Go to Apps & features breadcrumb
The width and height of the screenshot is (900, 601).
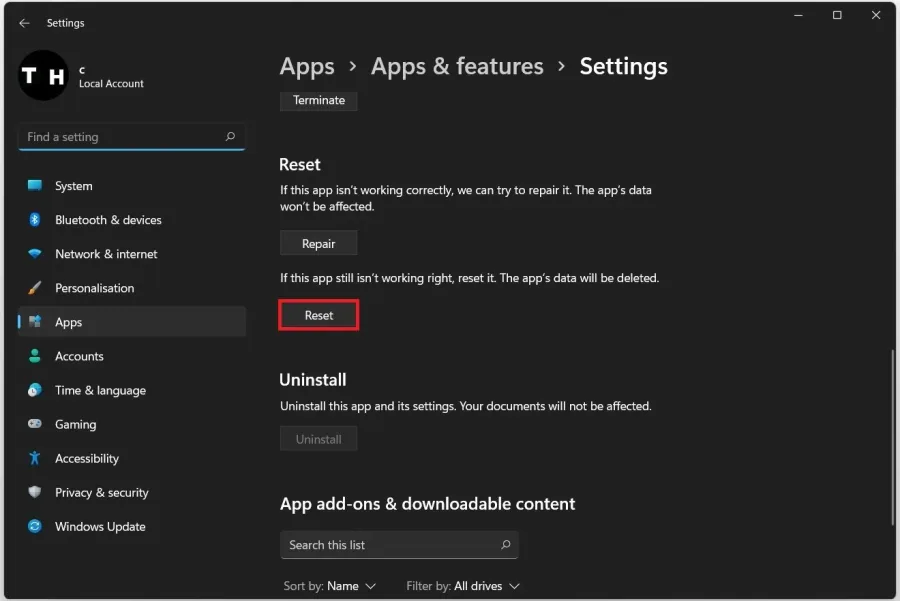coord(457,67)
